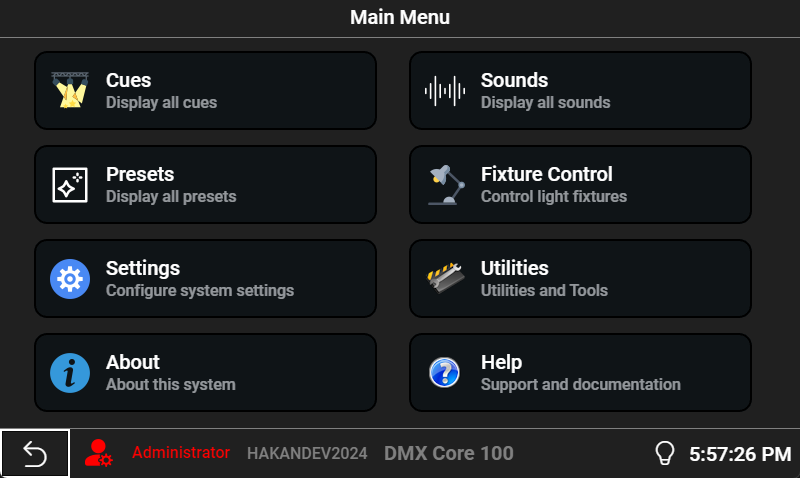
Task: Click the blue gear Settings icon
Action: [x=70, y=279]
